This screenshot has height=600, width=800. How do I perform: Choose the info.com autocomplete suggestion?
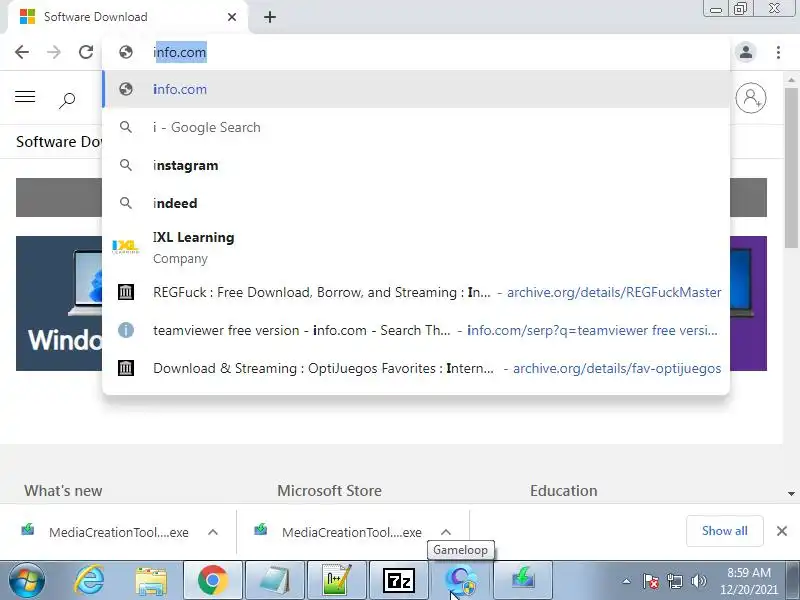click(416, 89)
